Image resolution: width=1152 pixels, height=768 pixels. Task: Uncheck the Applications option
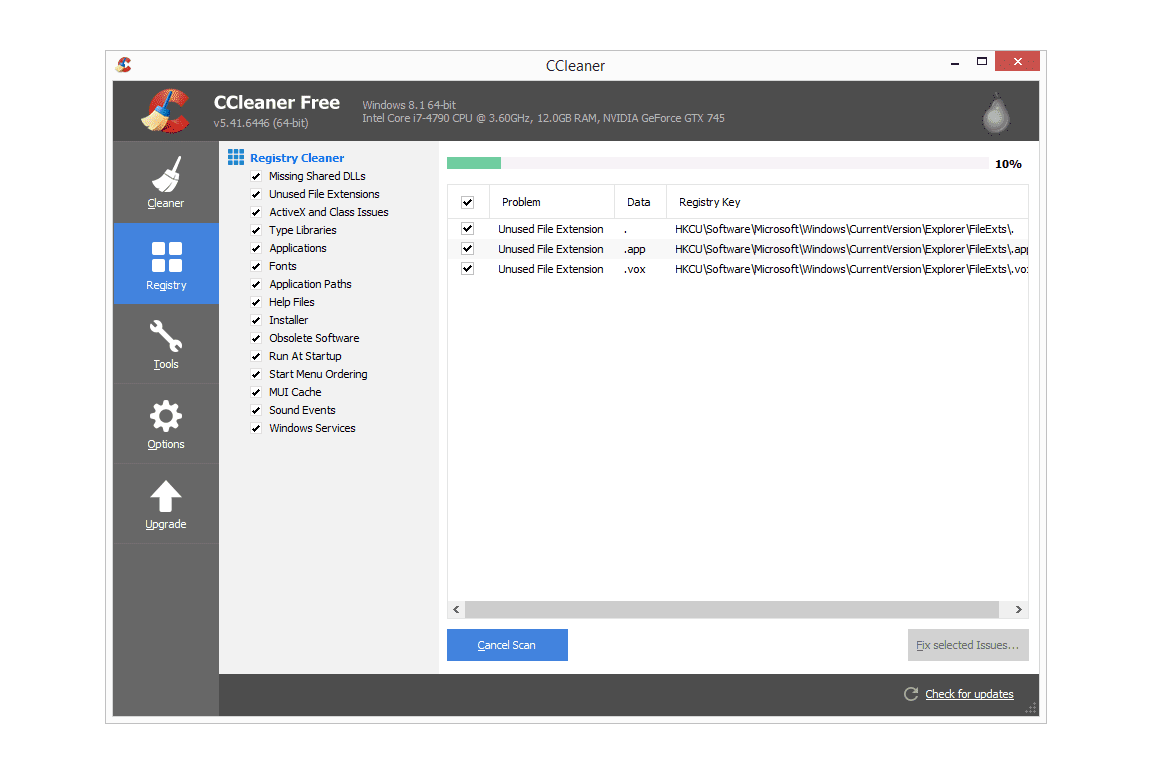tap(256, 248)
